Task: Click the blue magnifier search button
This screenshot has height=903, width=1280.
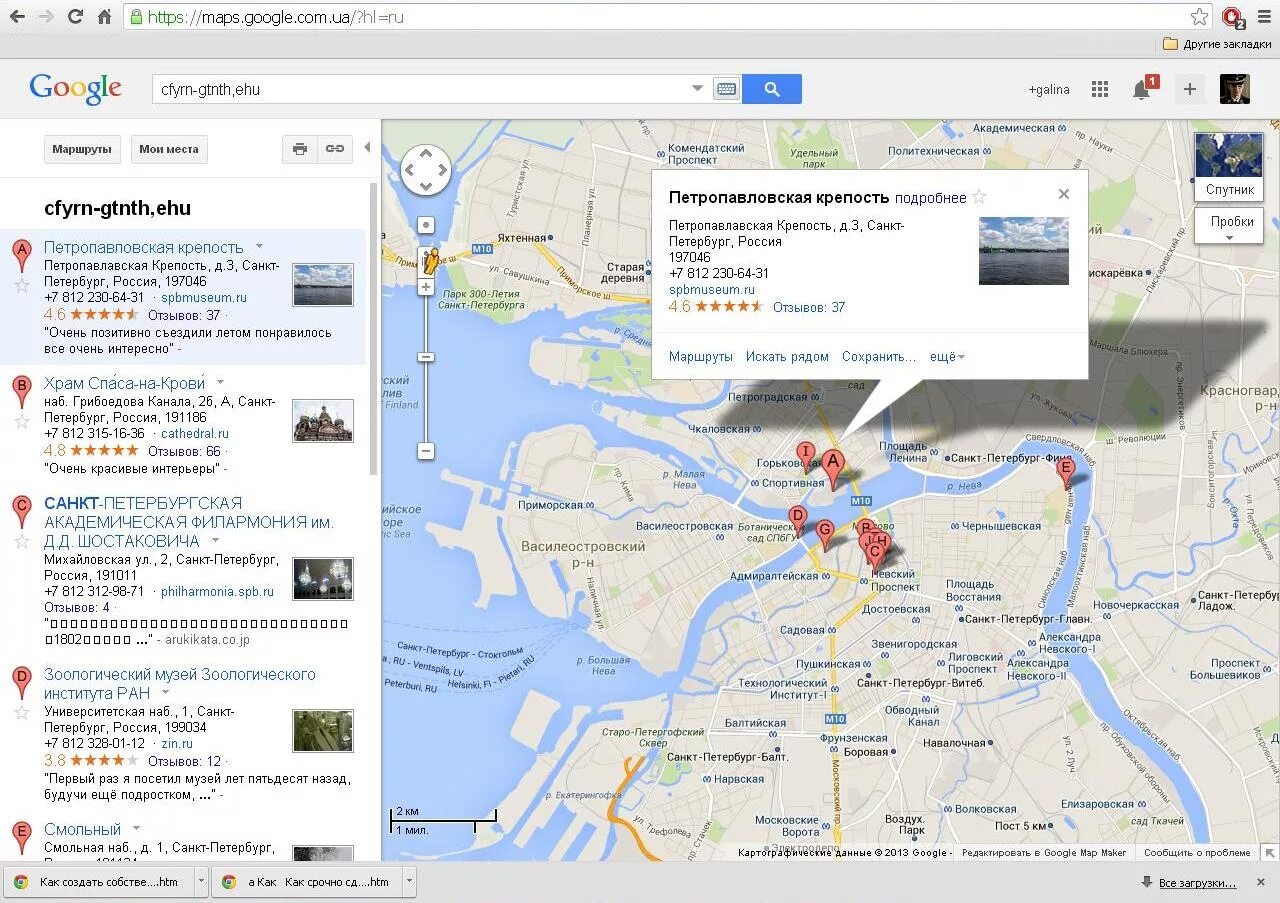Action: pos(772,89)
